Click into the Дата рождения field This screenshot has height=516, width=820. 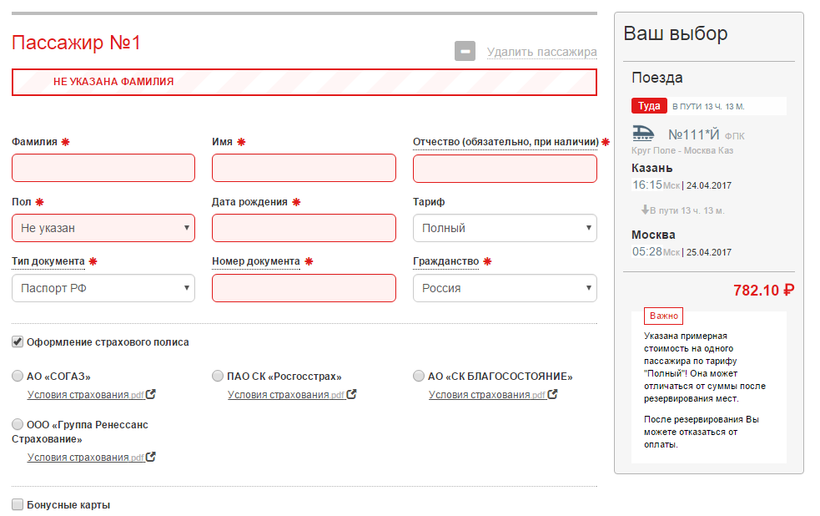[x=304, y=228]
